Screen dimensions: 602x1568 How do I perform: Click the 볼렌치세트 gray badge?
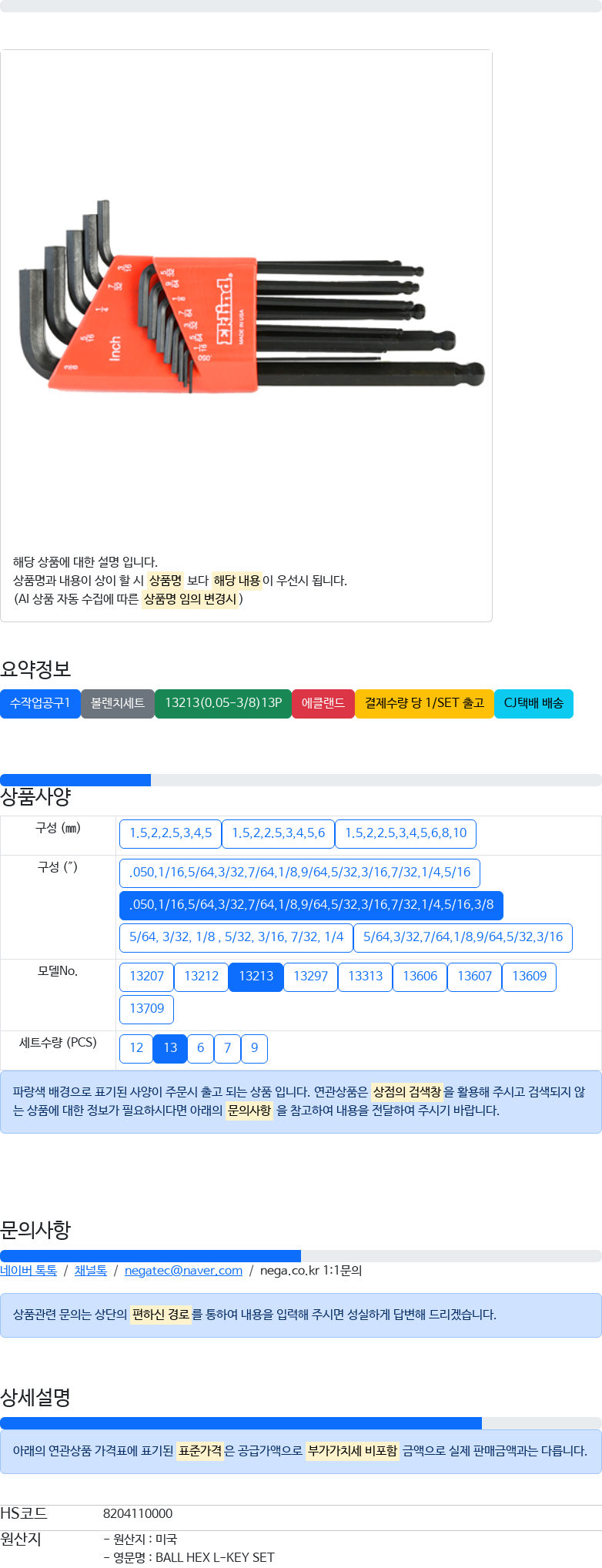coord(118,703)
